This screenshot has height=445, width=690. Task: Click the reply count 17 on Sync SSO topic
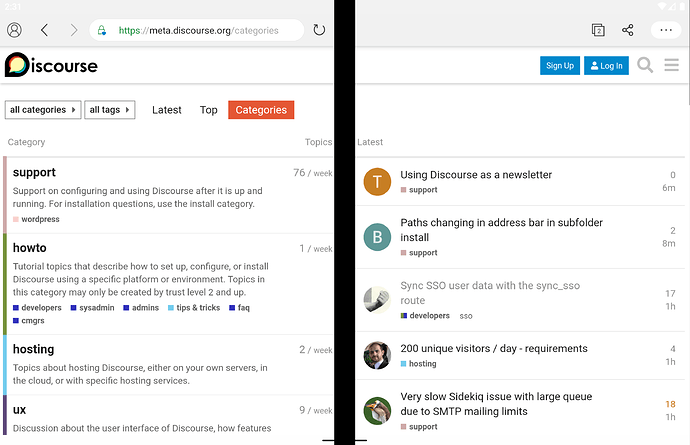coord(670,293)
